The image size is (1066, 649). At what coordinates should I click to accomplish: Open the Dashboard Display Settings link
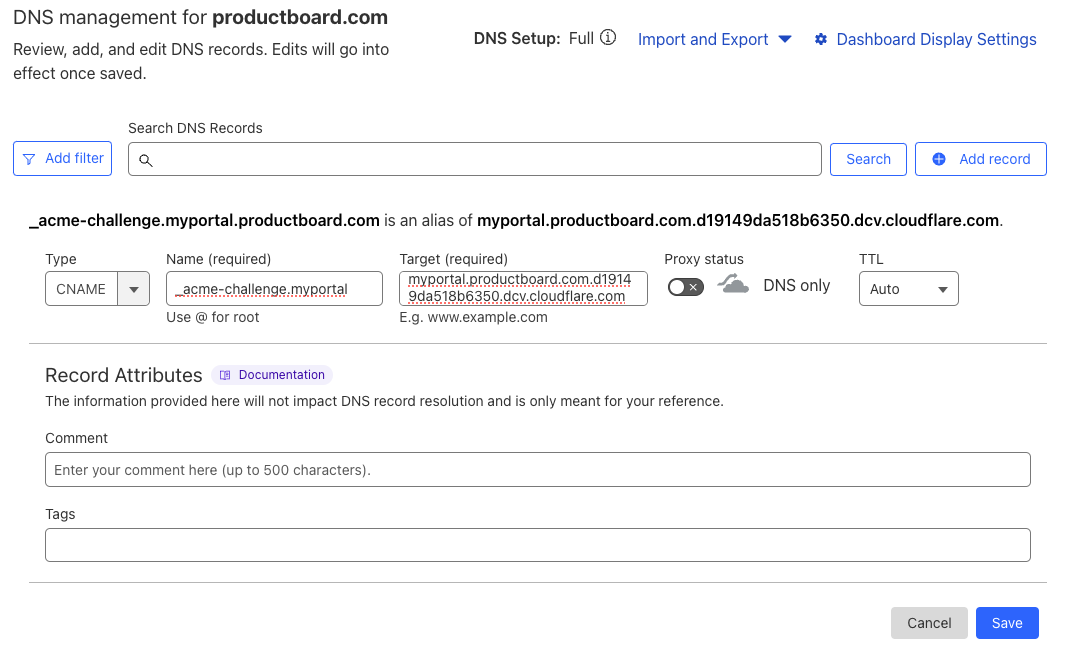tap(925, 39)
